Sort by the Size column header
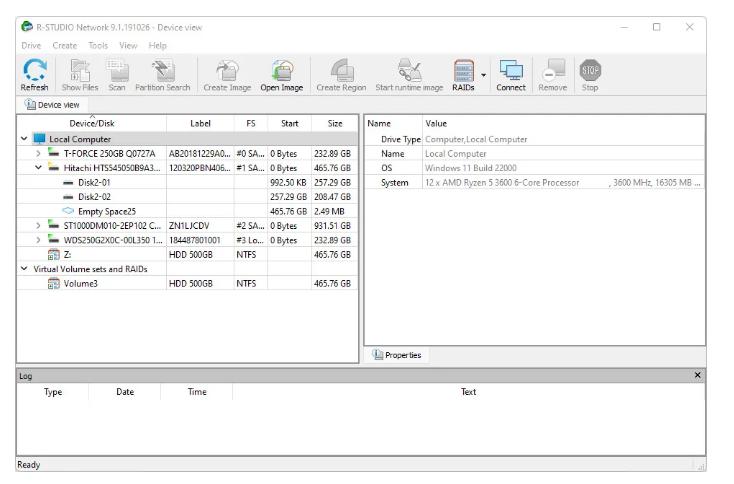The width and height of the screenshot is (734, 484). click(x=334, y=123)
